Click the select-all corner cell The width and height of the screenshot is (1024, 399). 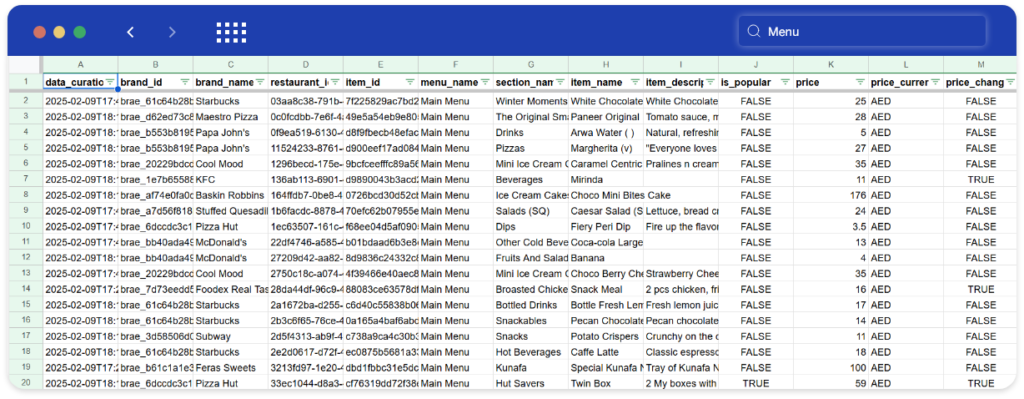click(25, 65)
